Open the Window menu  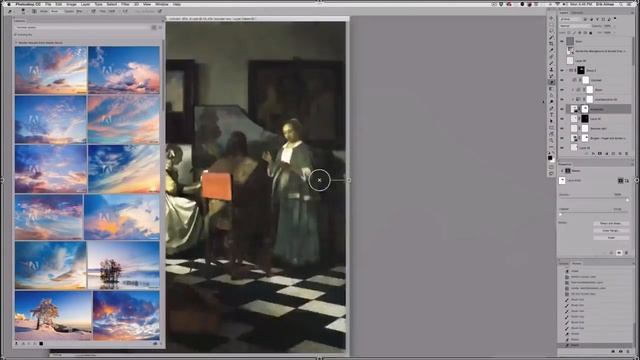click(x=162, y=4)
